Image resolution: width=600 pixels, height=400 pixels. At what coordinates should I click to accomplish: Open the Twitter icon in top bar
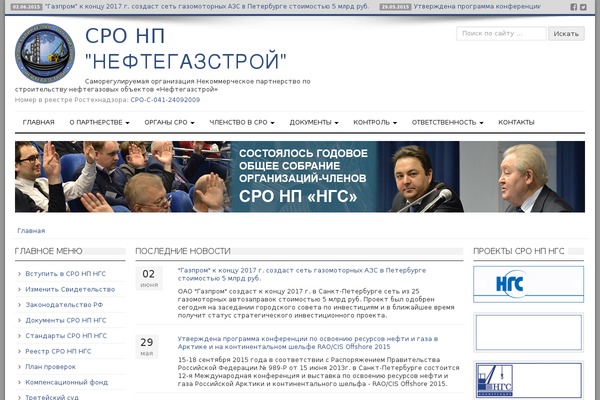pos(583,7)
